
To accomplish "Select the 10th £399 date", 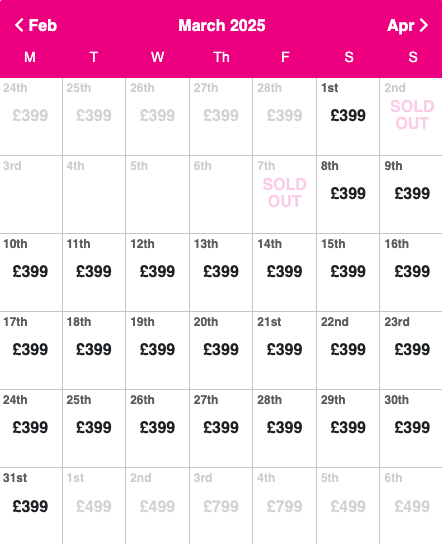I will [31, 273].
